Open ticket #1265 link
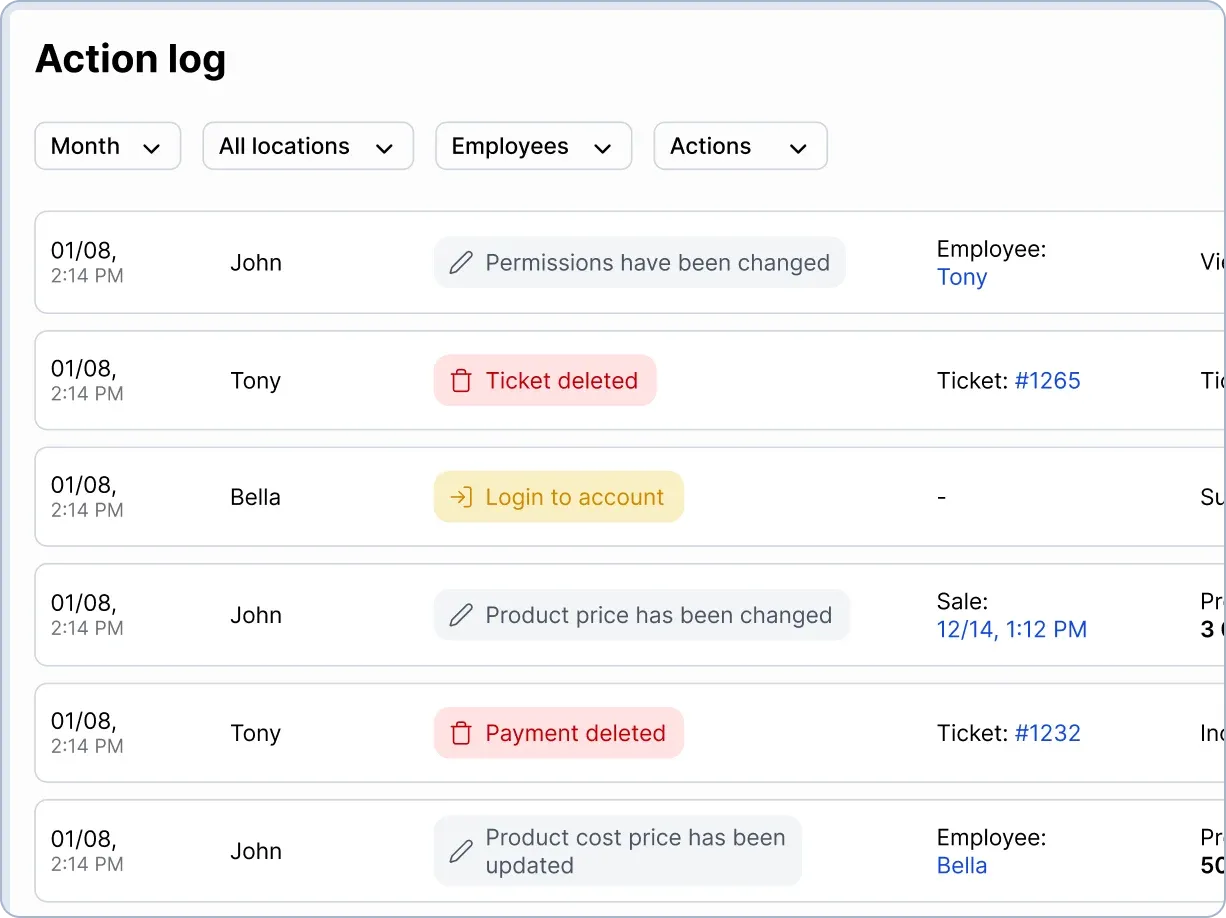Screen dimensions: 1226x918 (x=1048, y=380)
